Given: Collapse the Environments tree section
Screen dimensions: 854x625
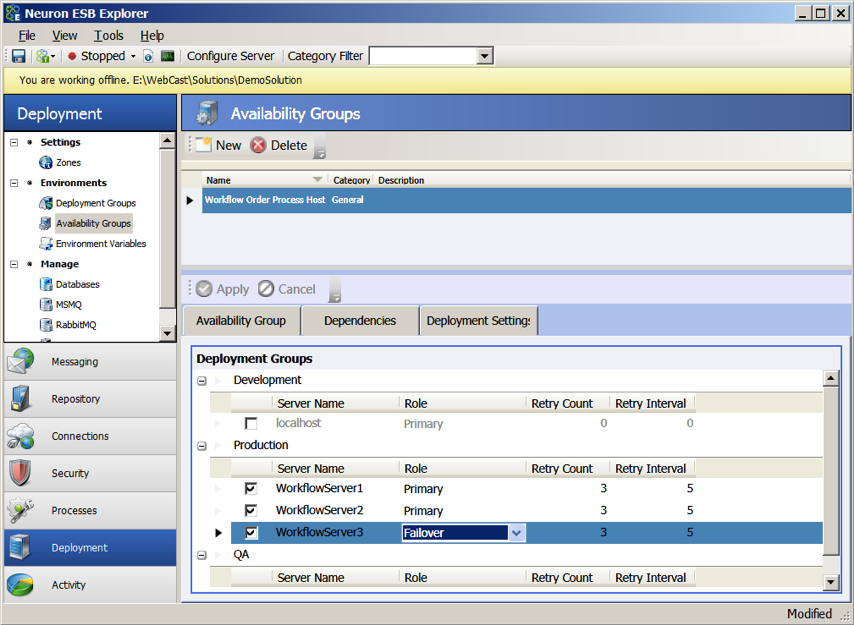Looking at the screenshot, I should point(14,183).
